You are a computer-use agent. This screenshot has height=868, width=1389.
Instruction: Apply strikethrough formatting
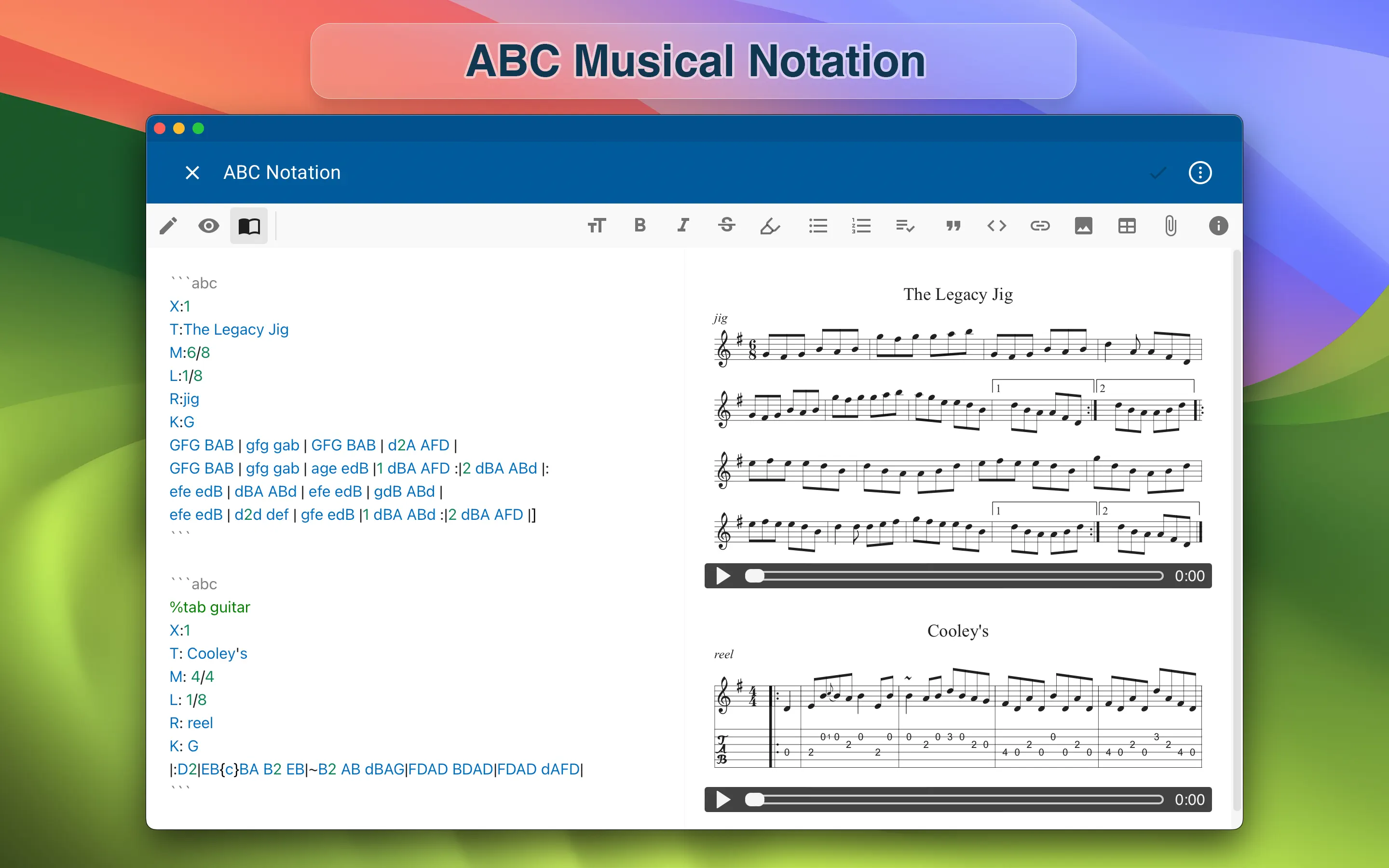coord(727,226)
